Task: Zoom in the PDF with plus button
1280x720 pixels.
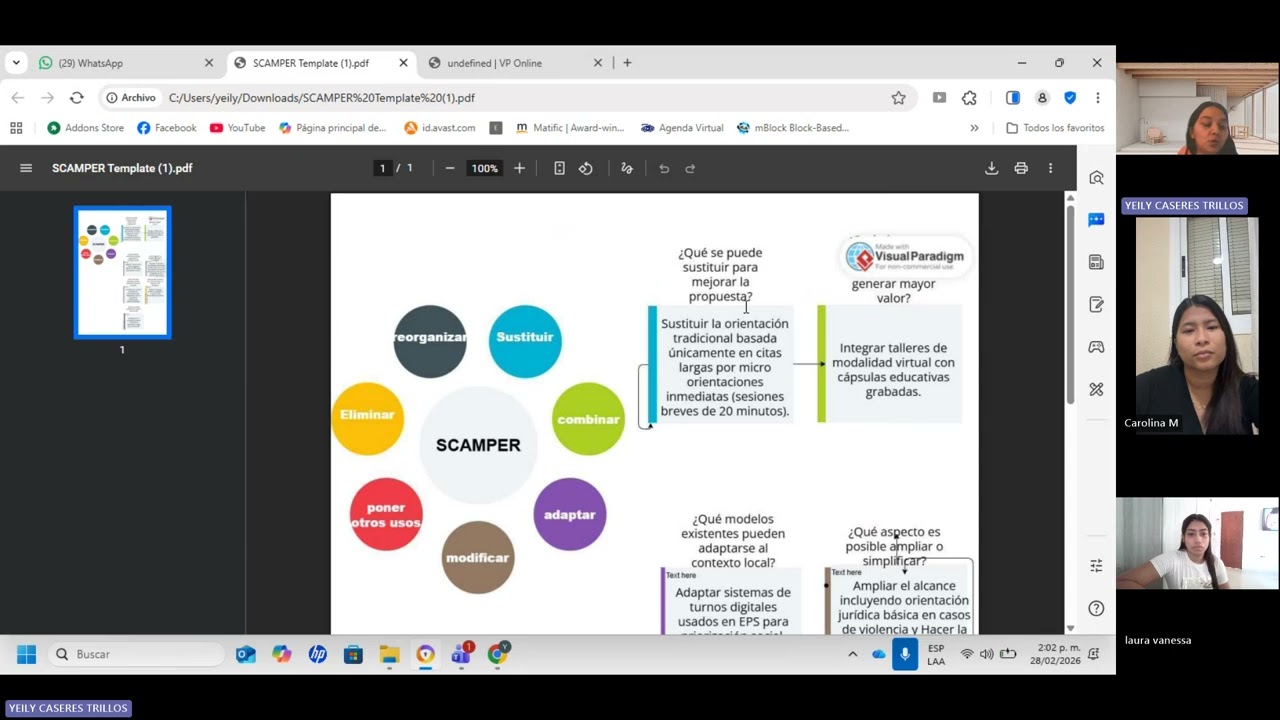Action: 519,168
